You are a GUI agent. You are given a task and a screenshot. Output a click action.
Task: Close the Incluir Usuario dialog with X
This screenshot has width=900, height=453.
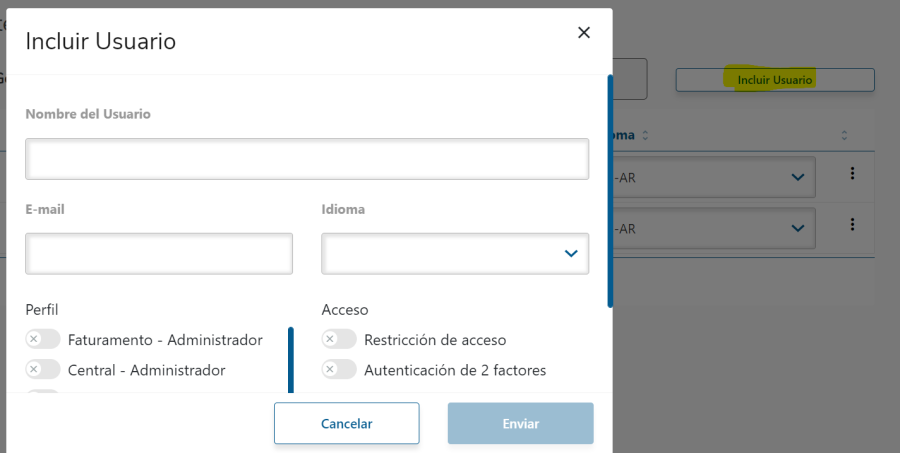(x=584, y=33)
